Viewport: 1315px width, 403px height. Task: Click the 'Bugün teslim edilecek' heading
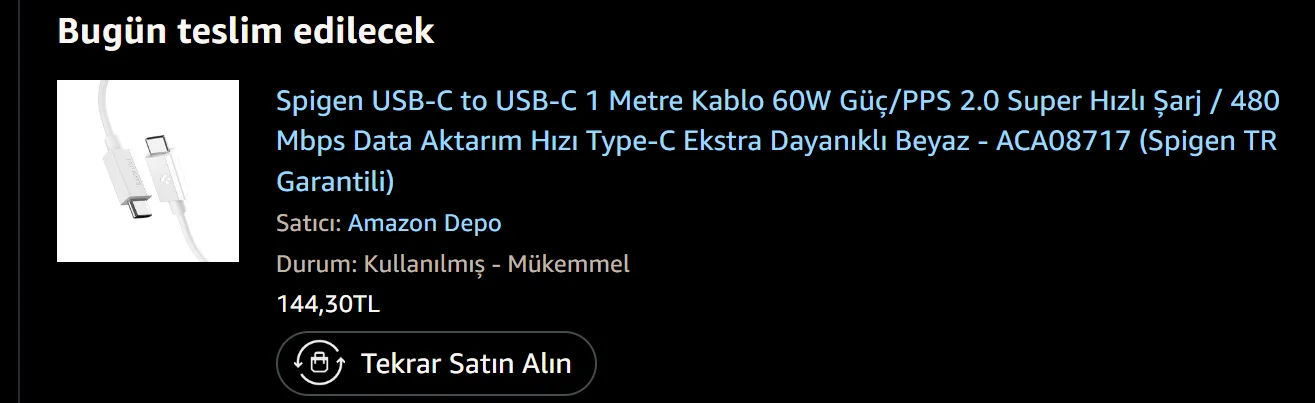coord(246,31)
